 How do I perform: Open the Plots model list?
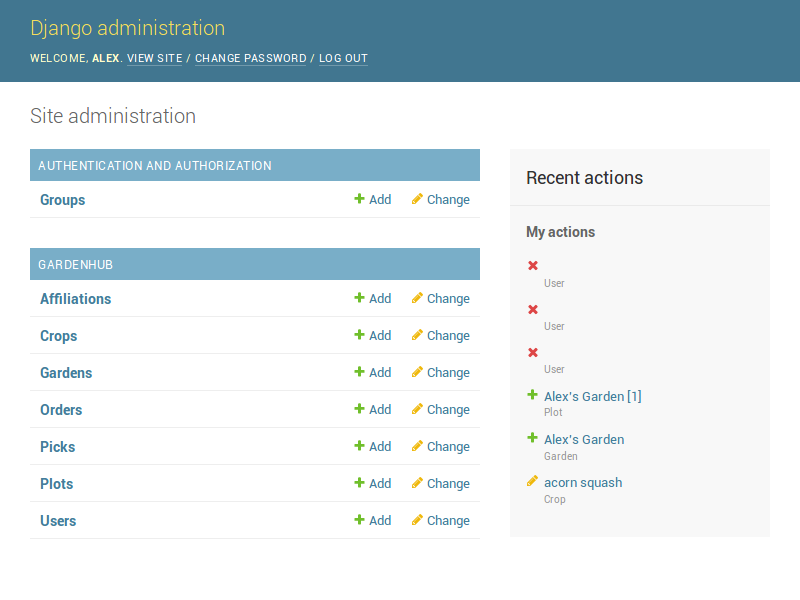pyautogui.click(x=57, y=484)
